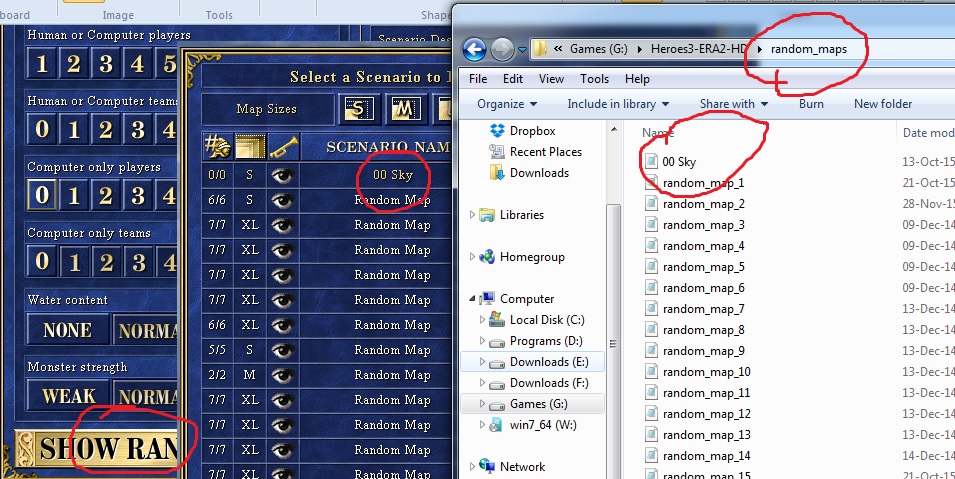Viewport: 955px width, 479px height.
Task: Select win7_64 (W:) drive in navigation pane
Action: pyautogui.click(x=543, y=425)
